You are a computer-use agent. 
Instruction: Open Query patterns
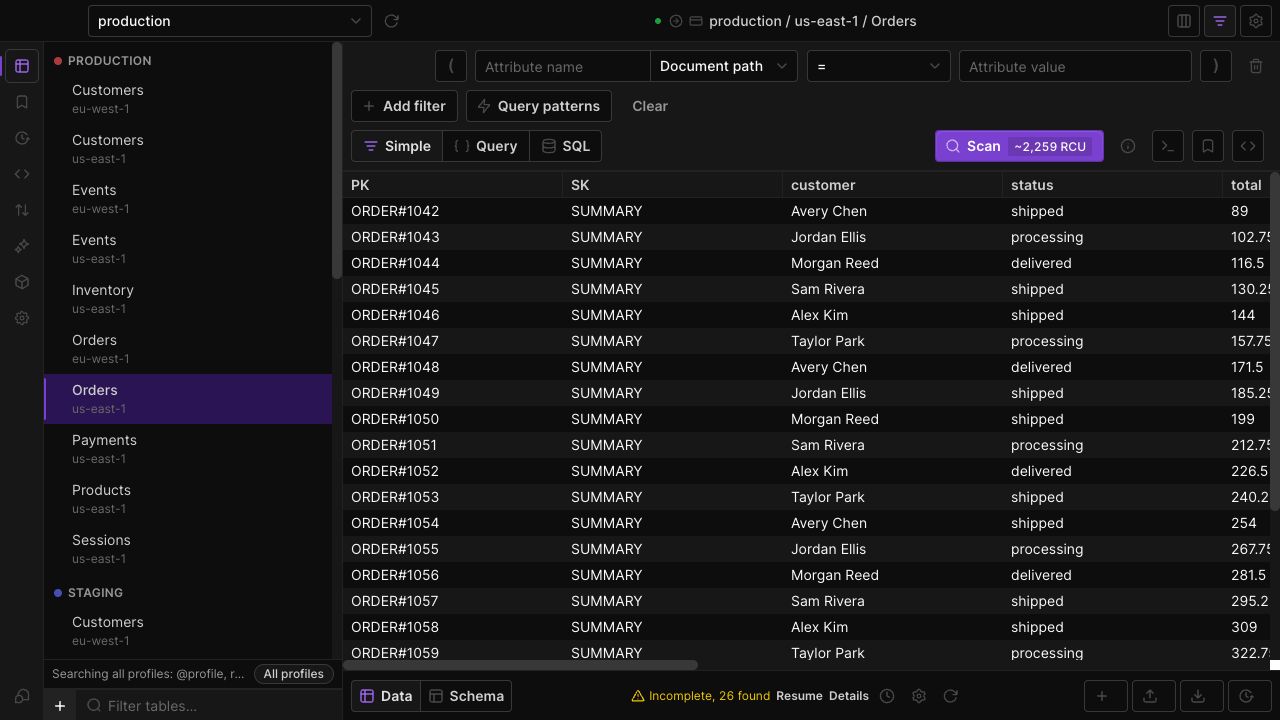[539, 106]
